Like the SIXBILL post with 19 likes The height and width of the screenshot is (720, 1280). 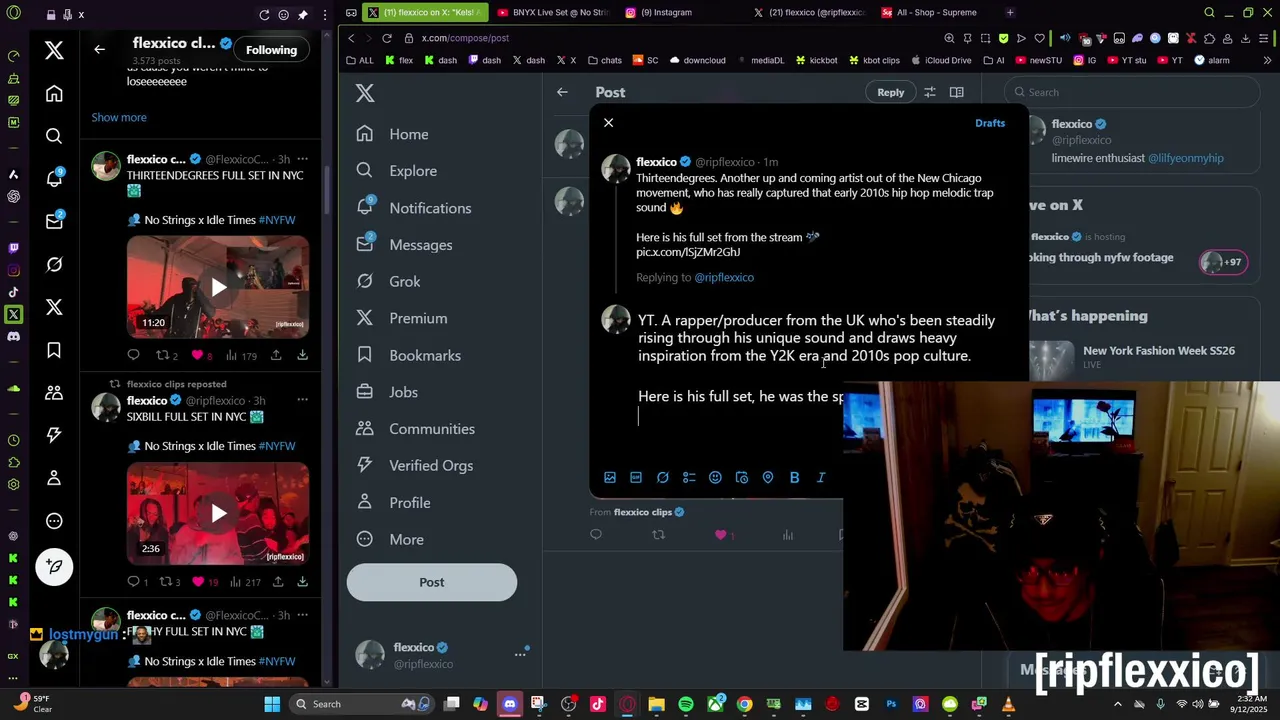tap(198, 581)
